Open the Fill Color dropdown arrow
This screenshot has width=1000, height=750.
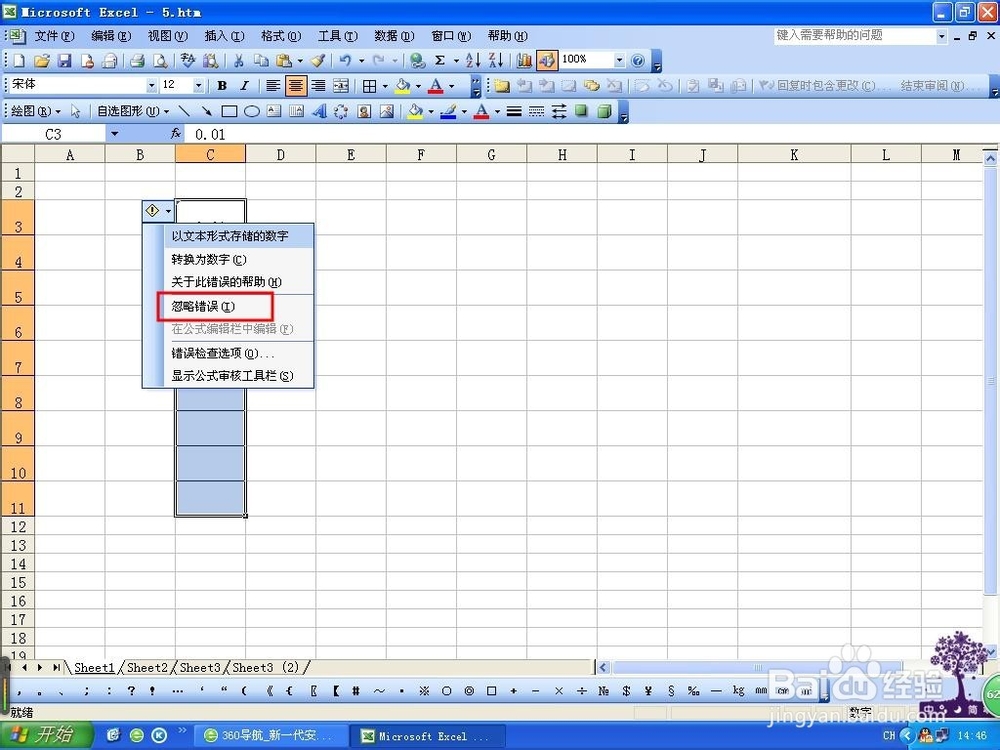click(418, 85)
